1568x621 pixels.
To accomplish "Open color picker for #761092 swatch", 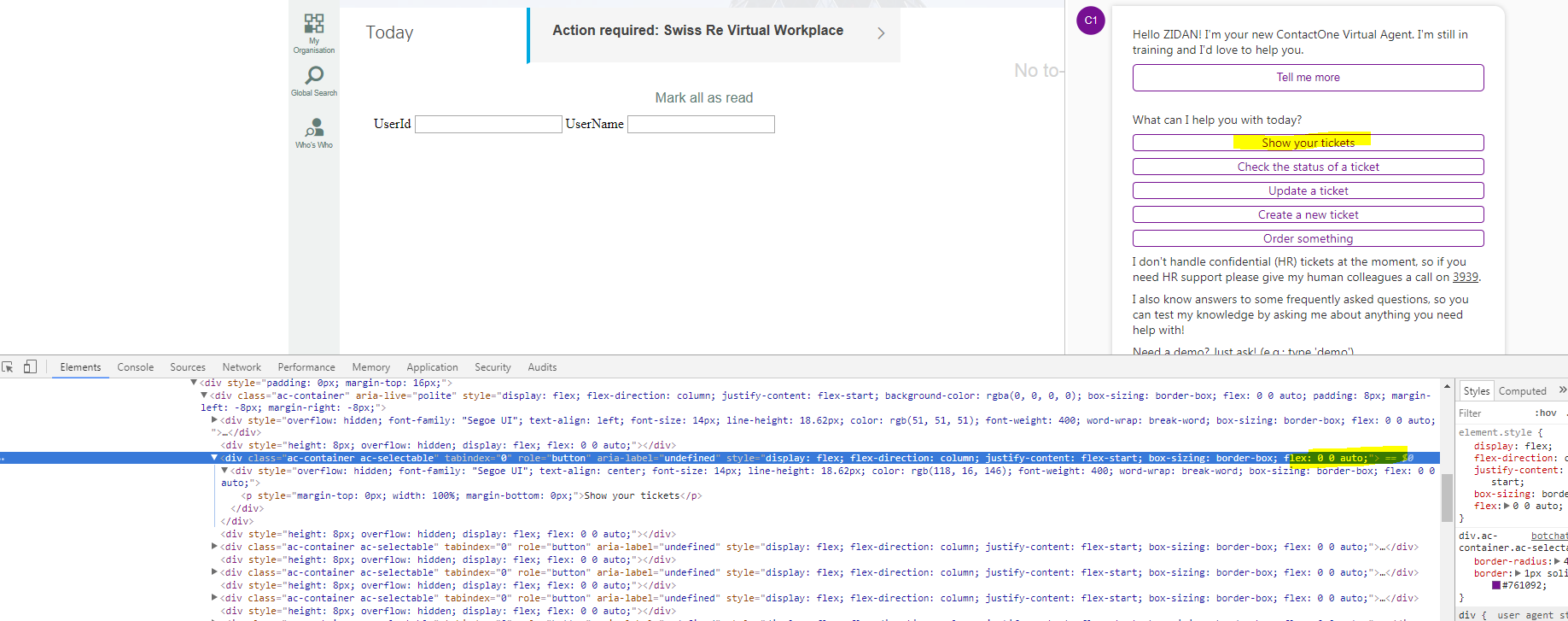I will pos(1496,585).
